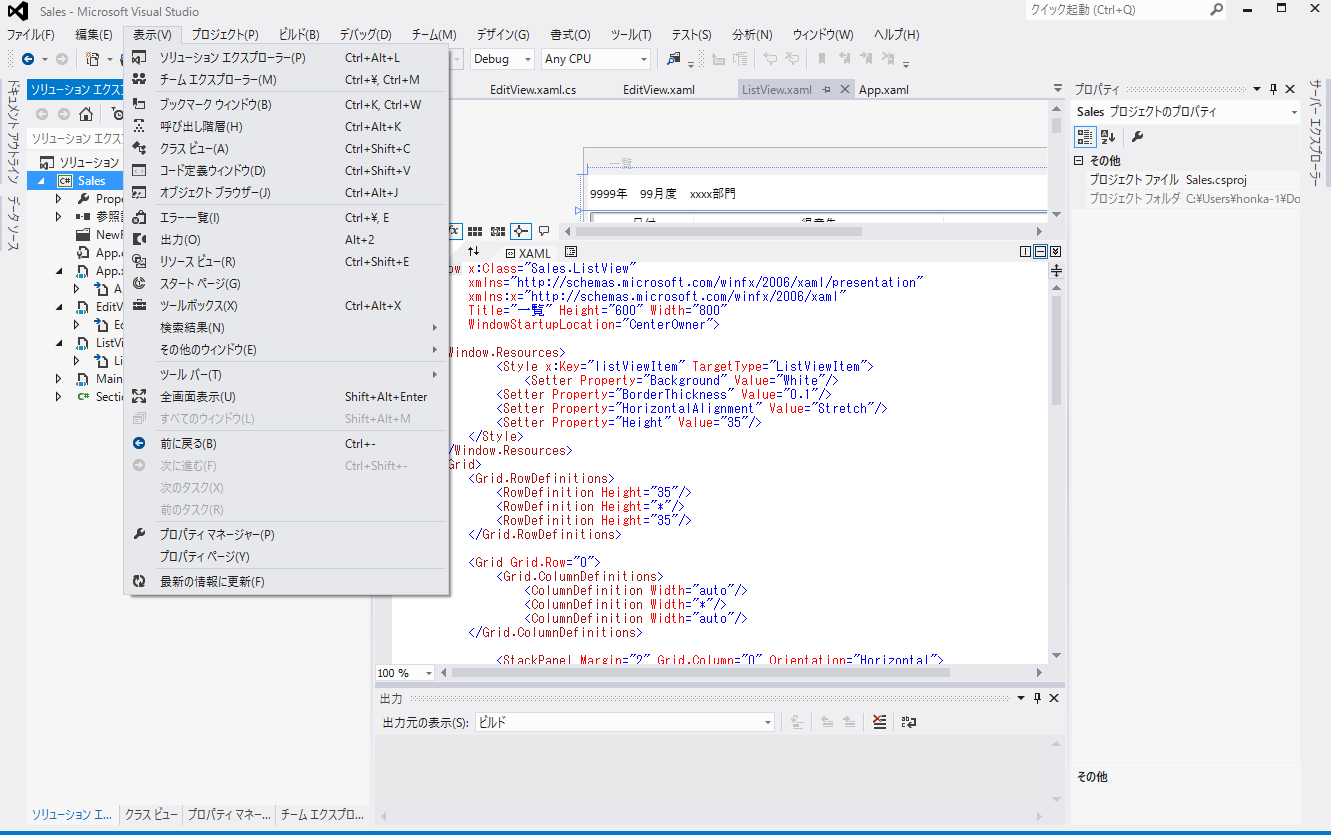Switch to EditView.xaml tab
Screen dimensions: 1331x835
659,90
